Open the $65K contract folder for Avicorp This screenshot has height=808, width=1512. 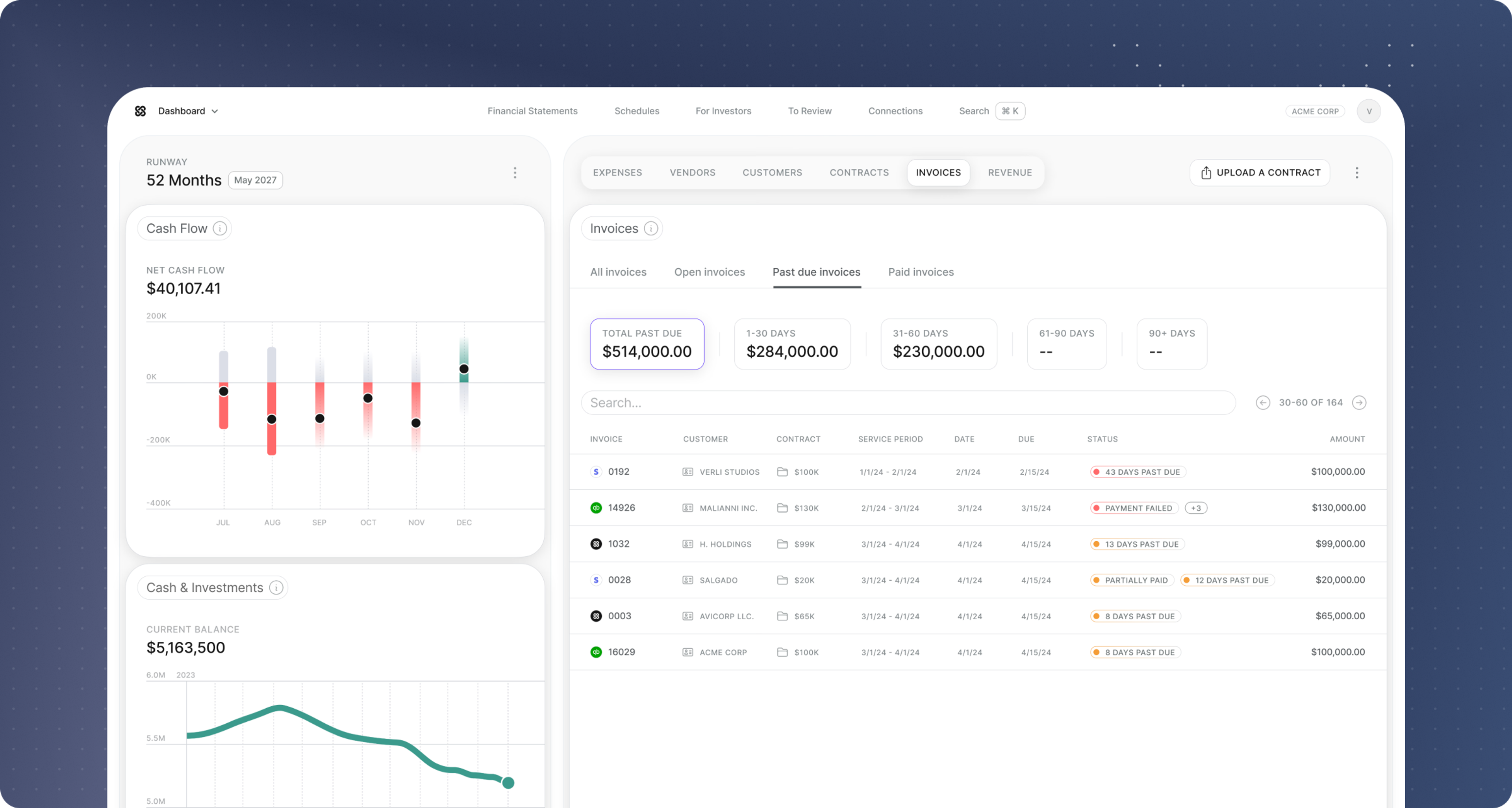tap(795, 616)
